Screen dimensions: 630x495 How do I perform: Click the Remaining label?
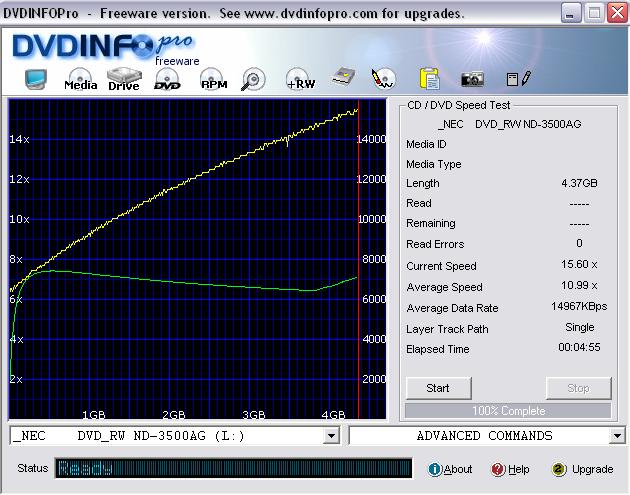click(431, 223)
